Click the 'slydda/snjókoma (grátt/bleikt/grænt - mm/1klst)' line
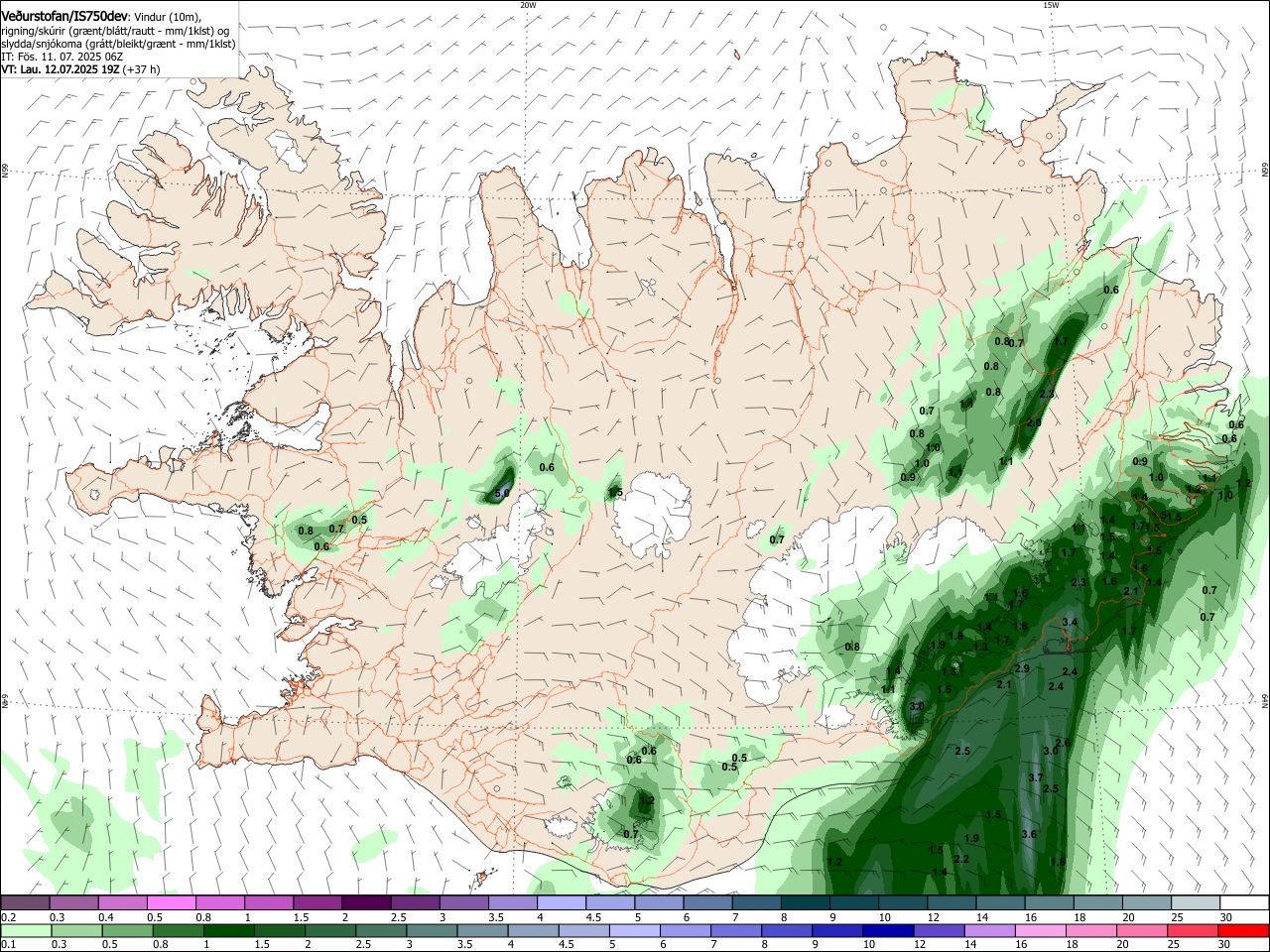 118,44
